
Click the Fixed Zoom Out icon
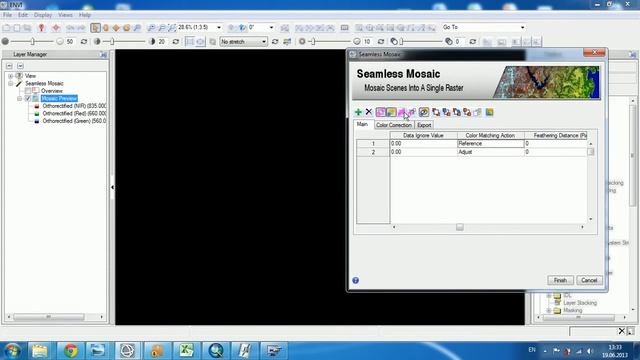[162, 28]
